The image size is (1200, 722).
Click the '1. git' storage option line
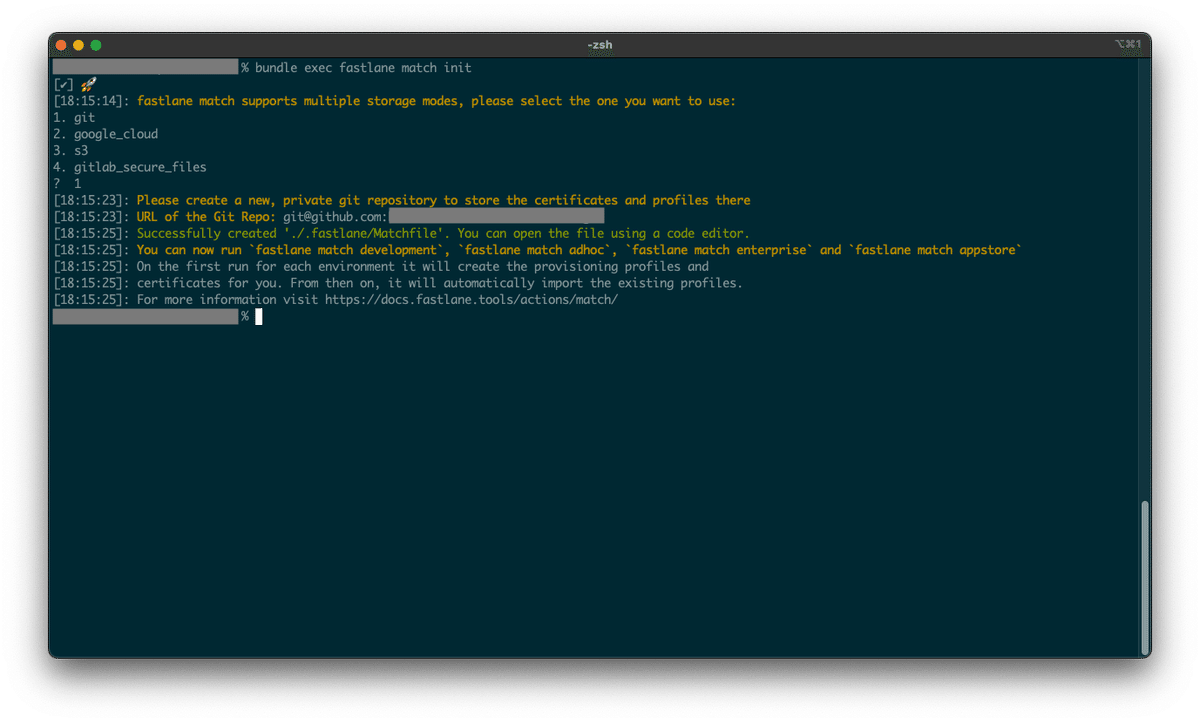75,118
